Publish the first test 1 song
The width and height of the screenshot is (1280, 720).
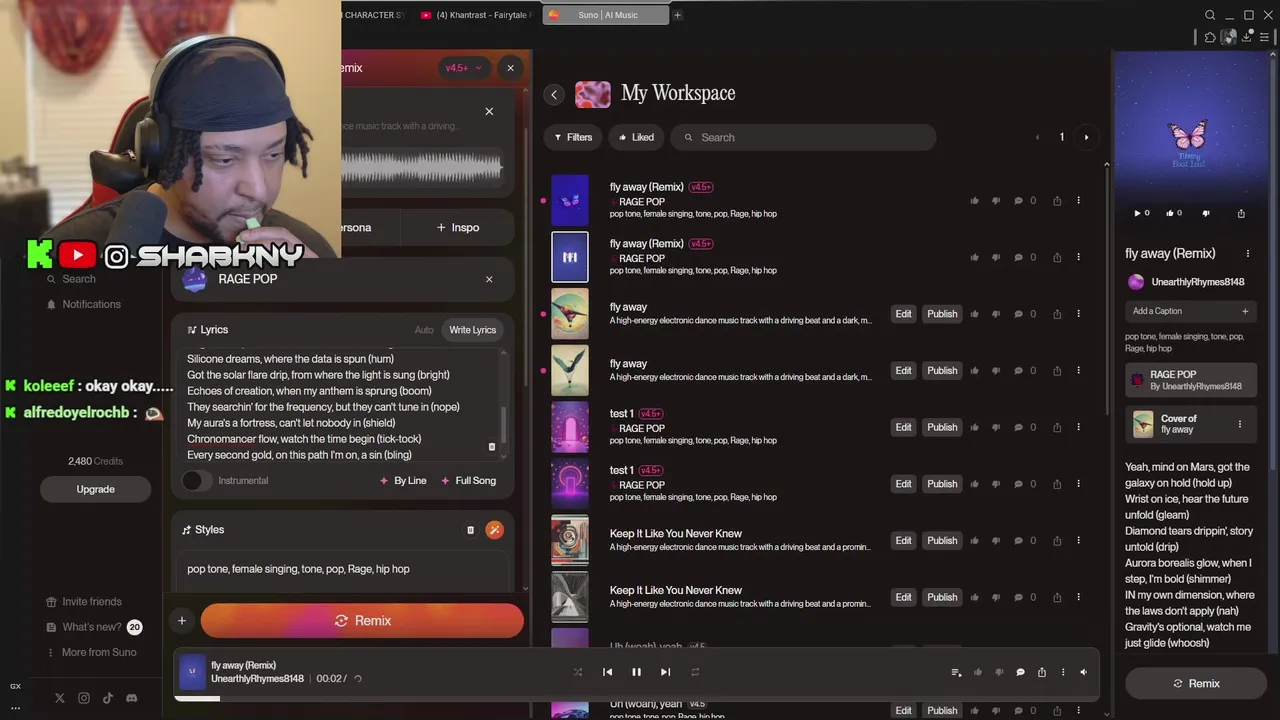click(942, 427)
